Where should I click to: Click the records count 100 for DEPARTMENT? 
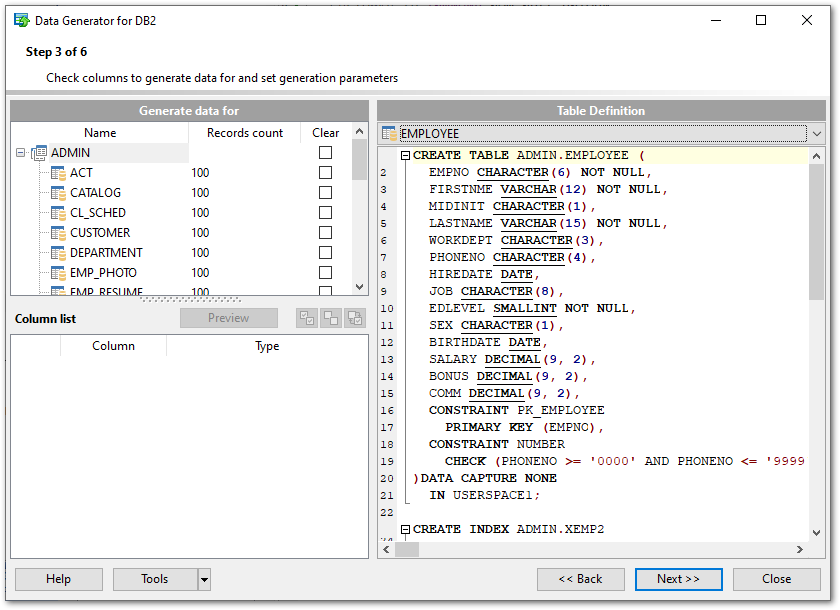[200, 253]
